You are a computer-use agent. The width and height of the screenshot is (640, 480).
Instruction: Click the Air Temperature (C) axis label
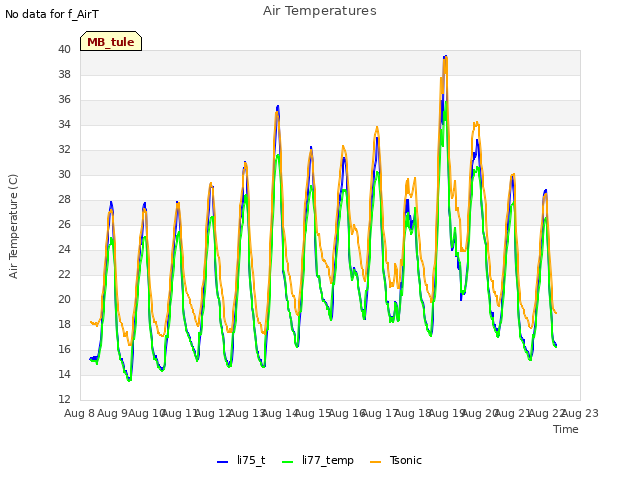click(x=13, y=227)
